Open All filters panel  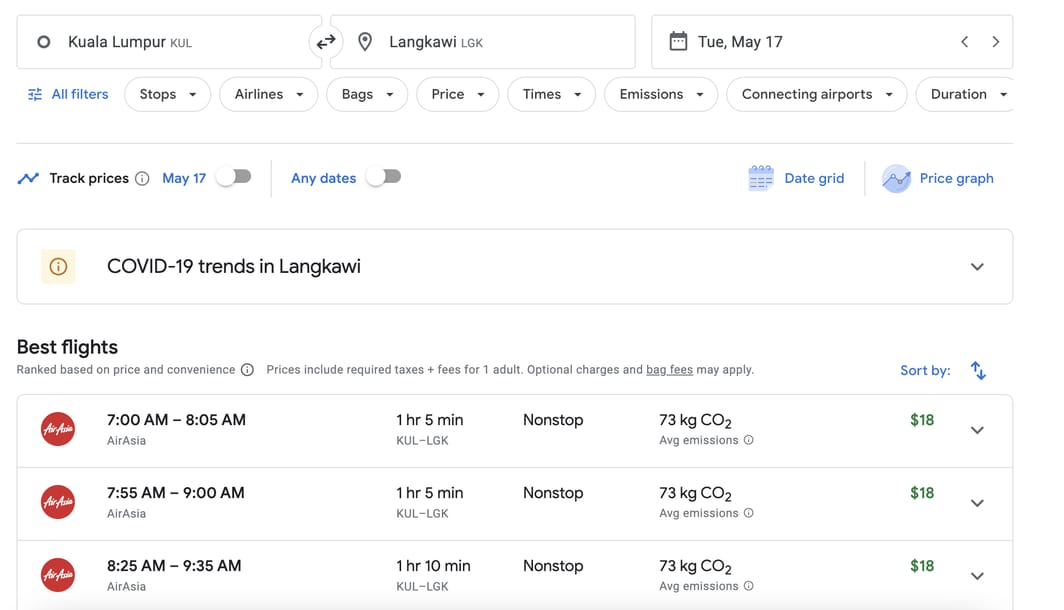point(68,94)
